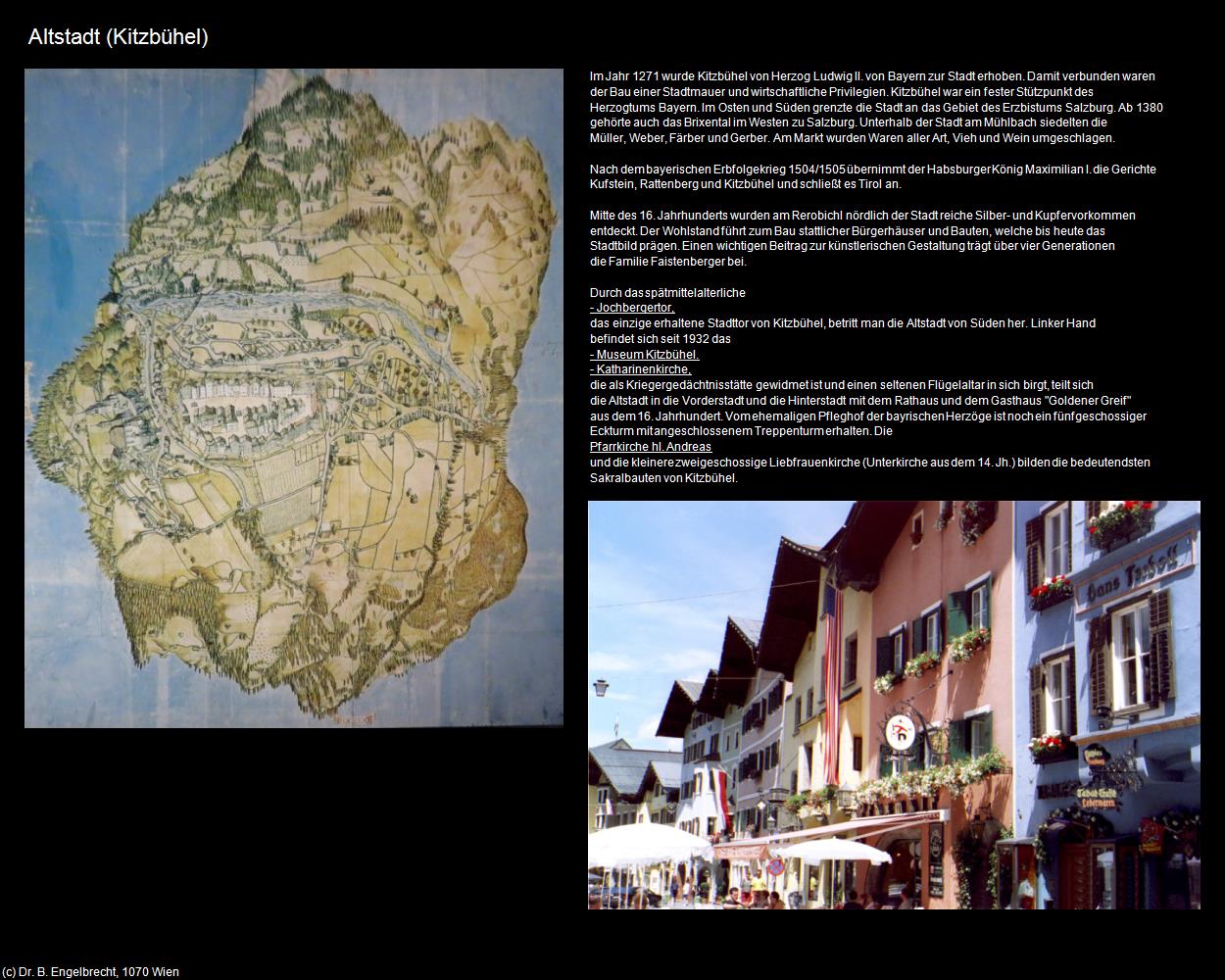Click the colorful old town street photo
This screenshot has height=980, width=1225.
point(894,706)
